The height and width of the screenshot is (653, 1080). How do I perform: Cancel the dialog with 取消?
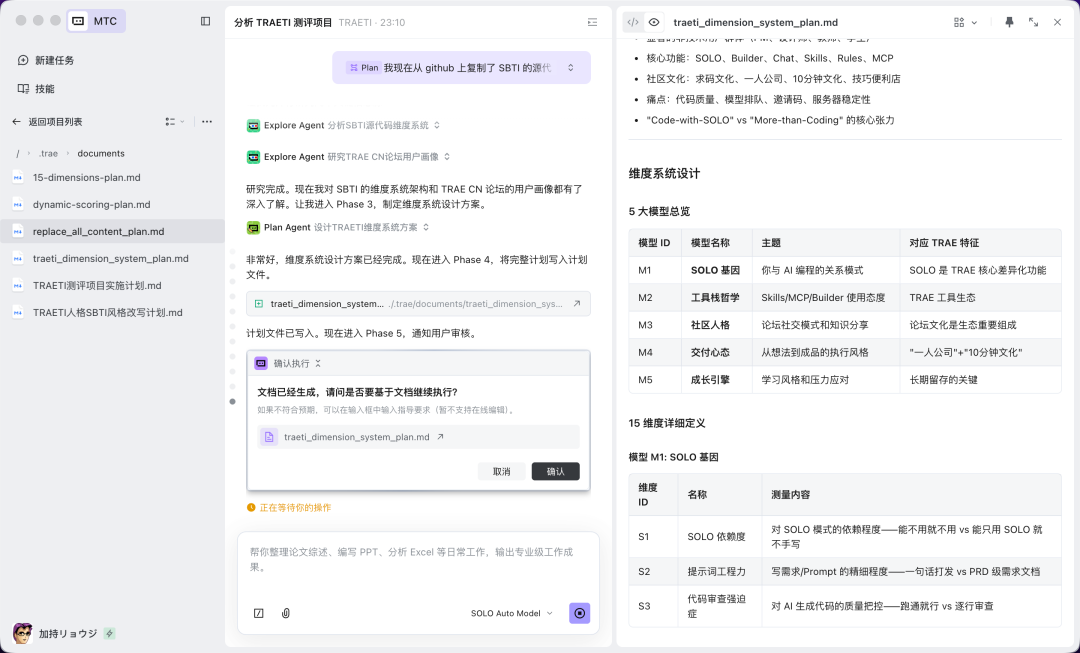point(503,471)
